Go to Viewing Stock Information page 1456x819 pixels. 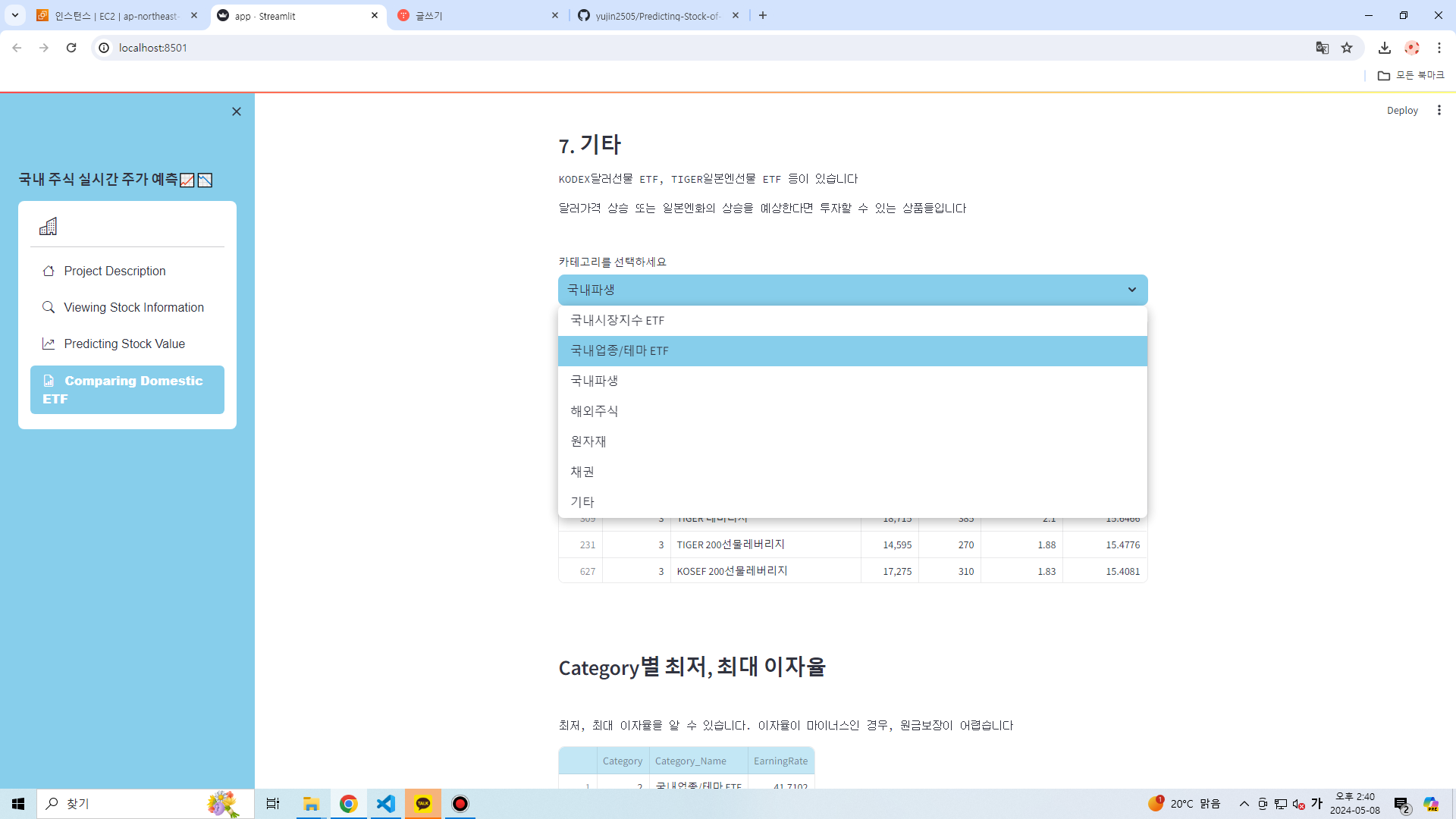(133, 308)
